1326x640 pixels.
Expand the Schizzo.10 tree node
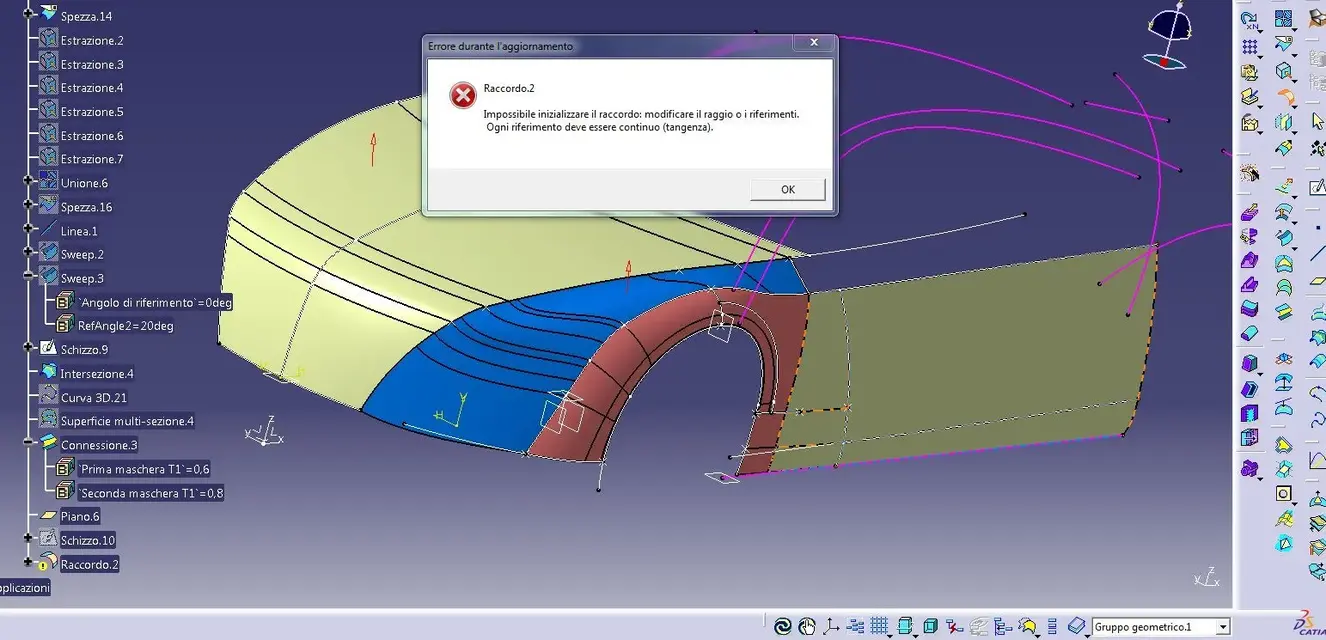pos(28,539)
